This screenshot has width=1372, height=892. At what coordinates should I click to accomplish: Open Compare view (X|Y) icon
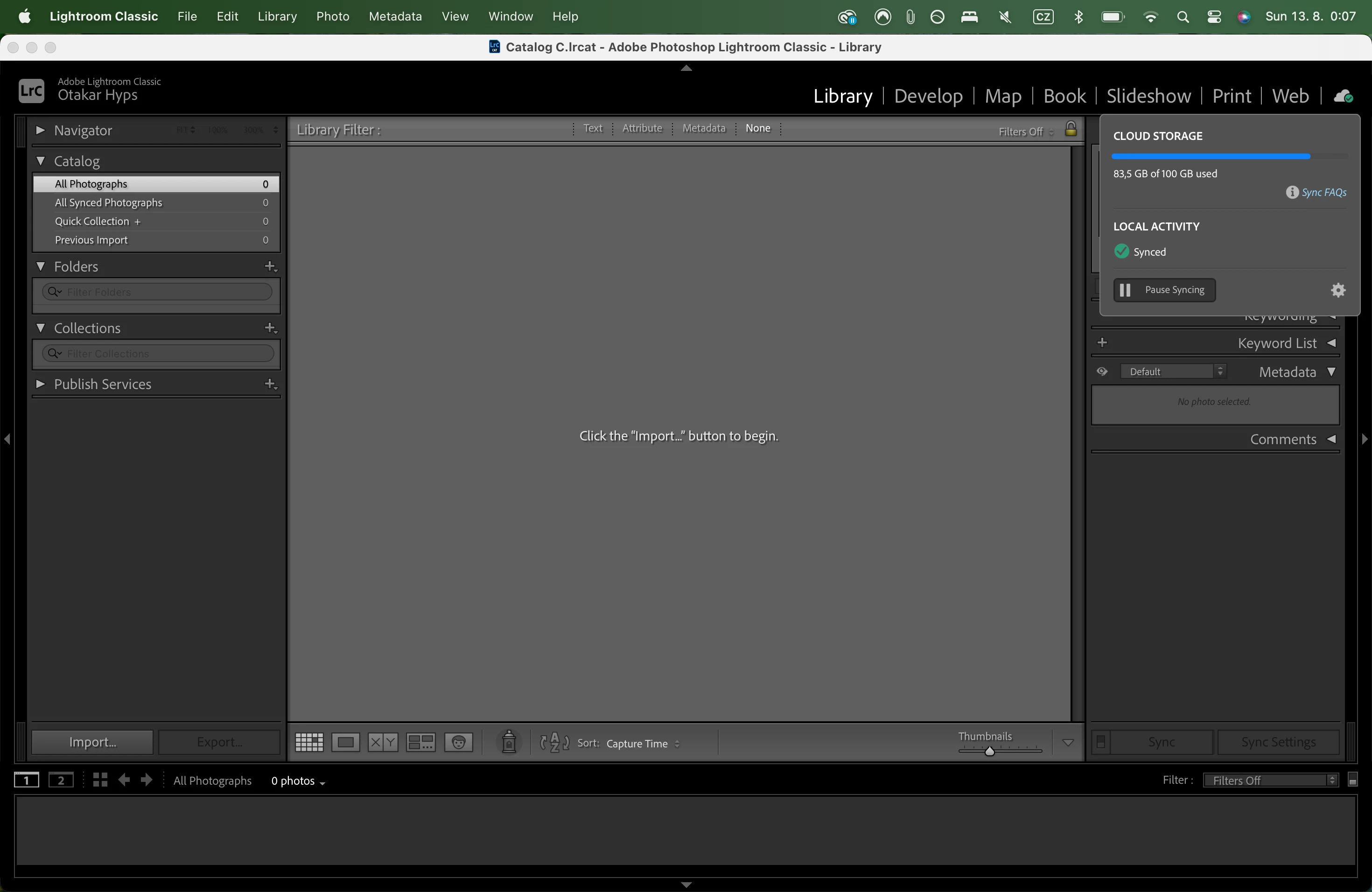coord(383,742)
